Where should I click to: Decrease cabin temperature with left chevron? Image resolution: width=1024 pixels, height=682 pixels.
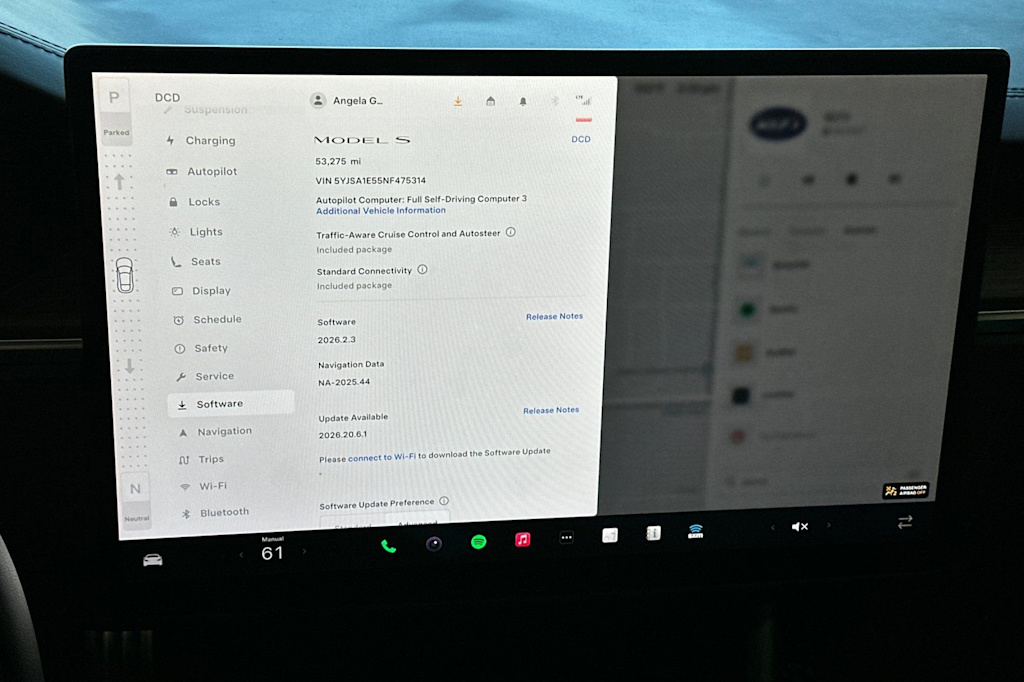[241, 555]
